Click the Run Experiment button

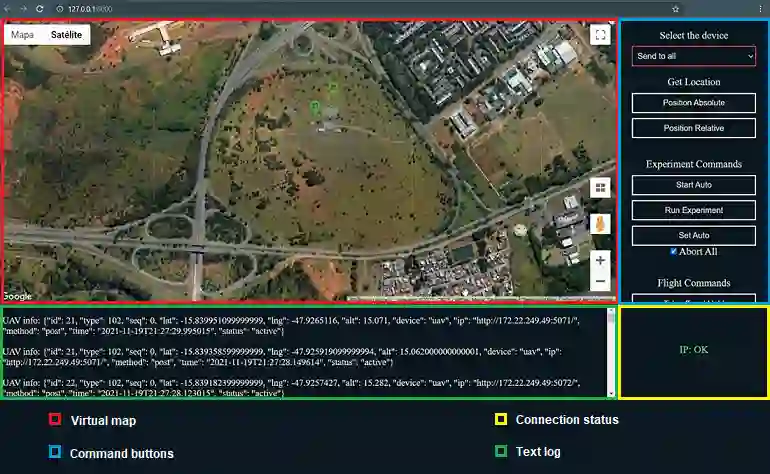[x=693, y=210]
